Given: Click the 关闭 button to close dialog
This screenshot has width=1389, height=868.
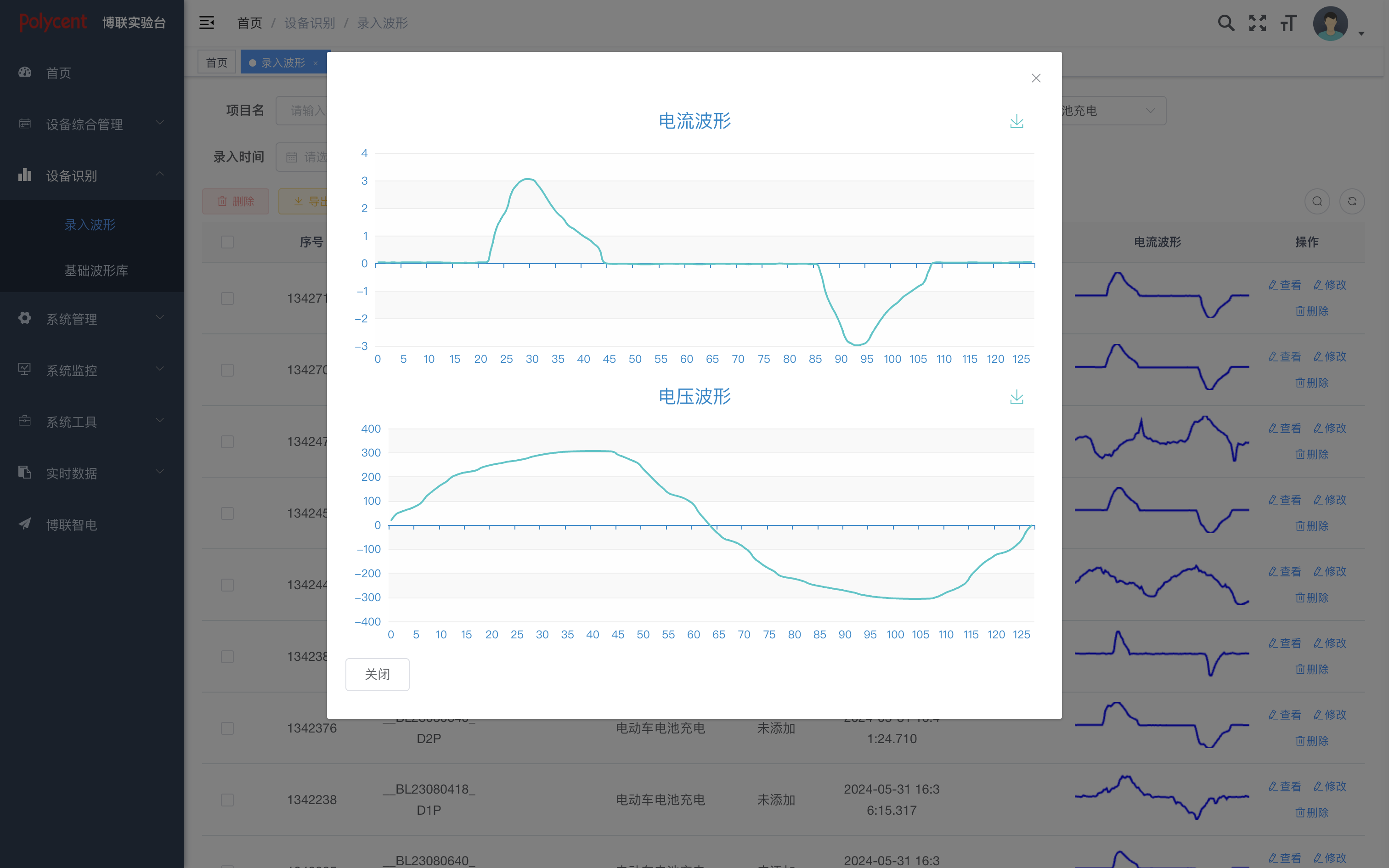Looking at the screenshot, I should click(x=377, y=674).
